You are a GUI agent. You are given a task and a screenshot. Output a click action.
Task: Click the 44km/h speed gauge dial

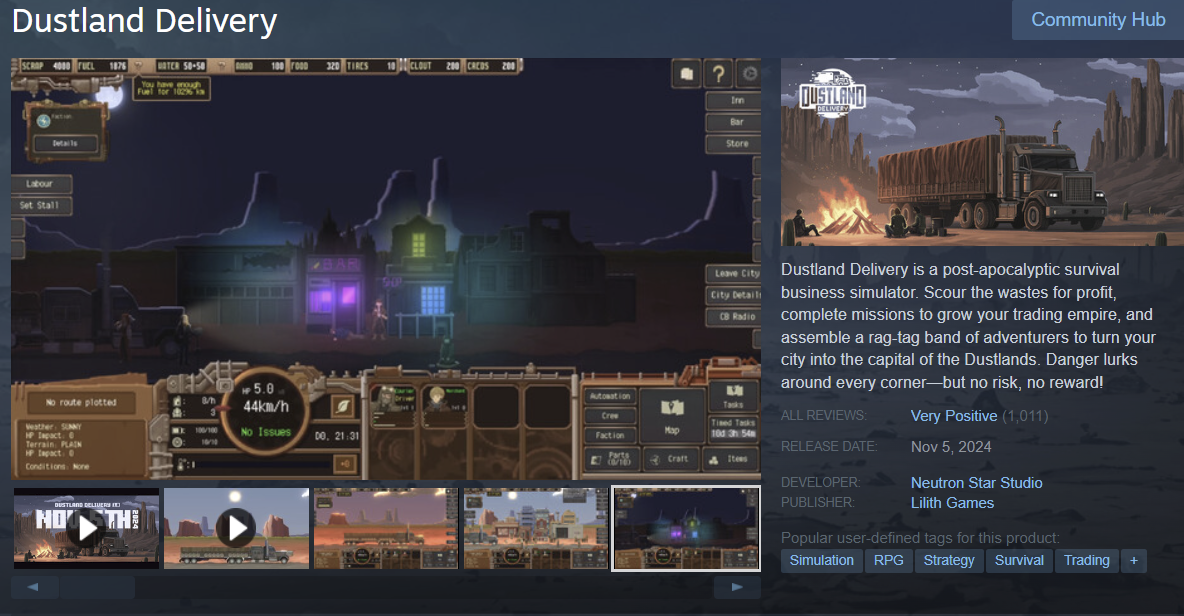pos(265,410)
